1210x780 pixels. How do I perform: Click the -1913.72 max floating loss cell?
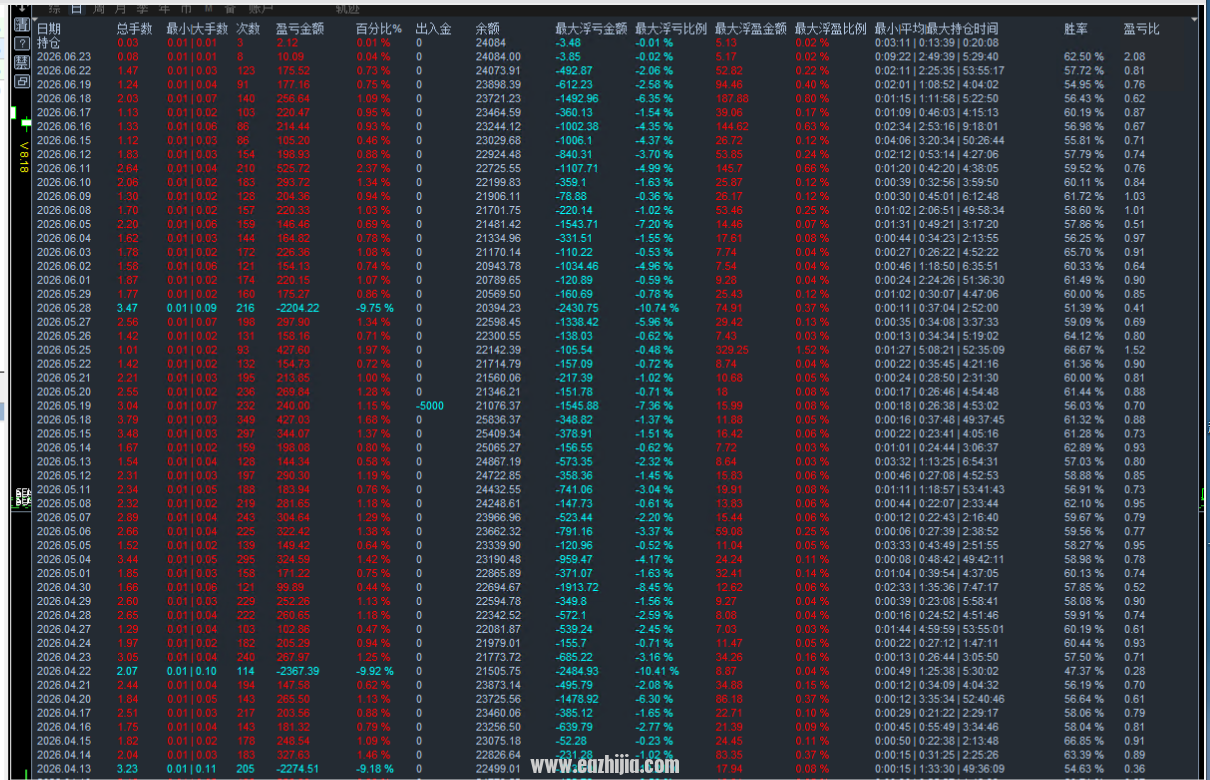(x=577, y=587)
